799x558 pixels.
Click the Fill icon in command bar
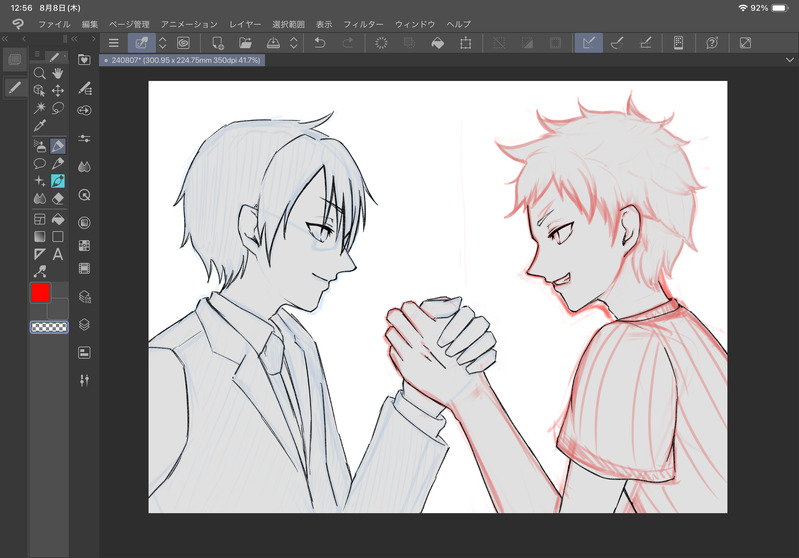coord(437,43)
